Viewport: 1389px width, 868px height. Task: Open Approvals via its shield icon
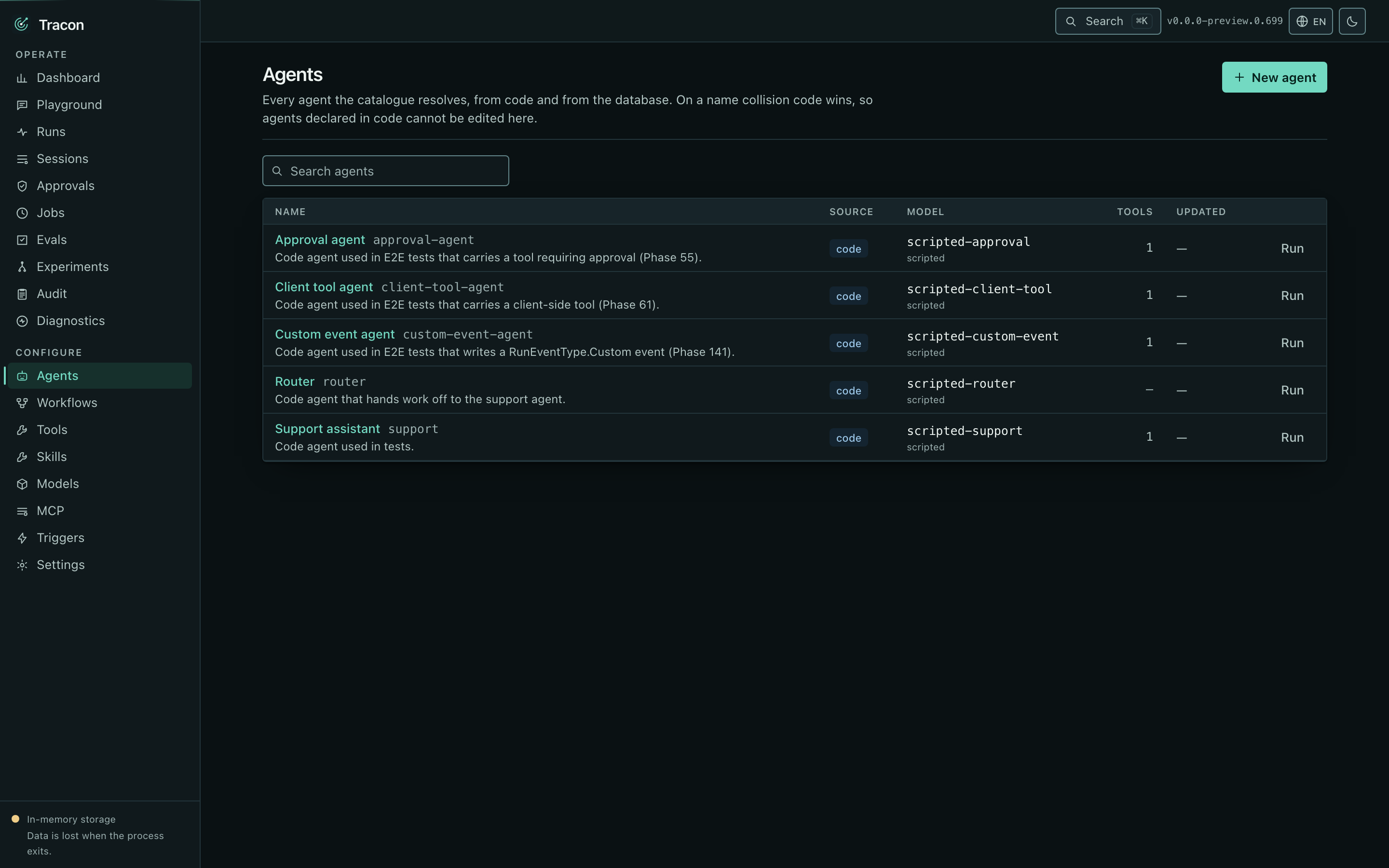point(22,186)
